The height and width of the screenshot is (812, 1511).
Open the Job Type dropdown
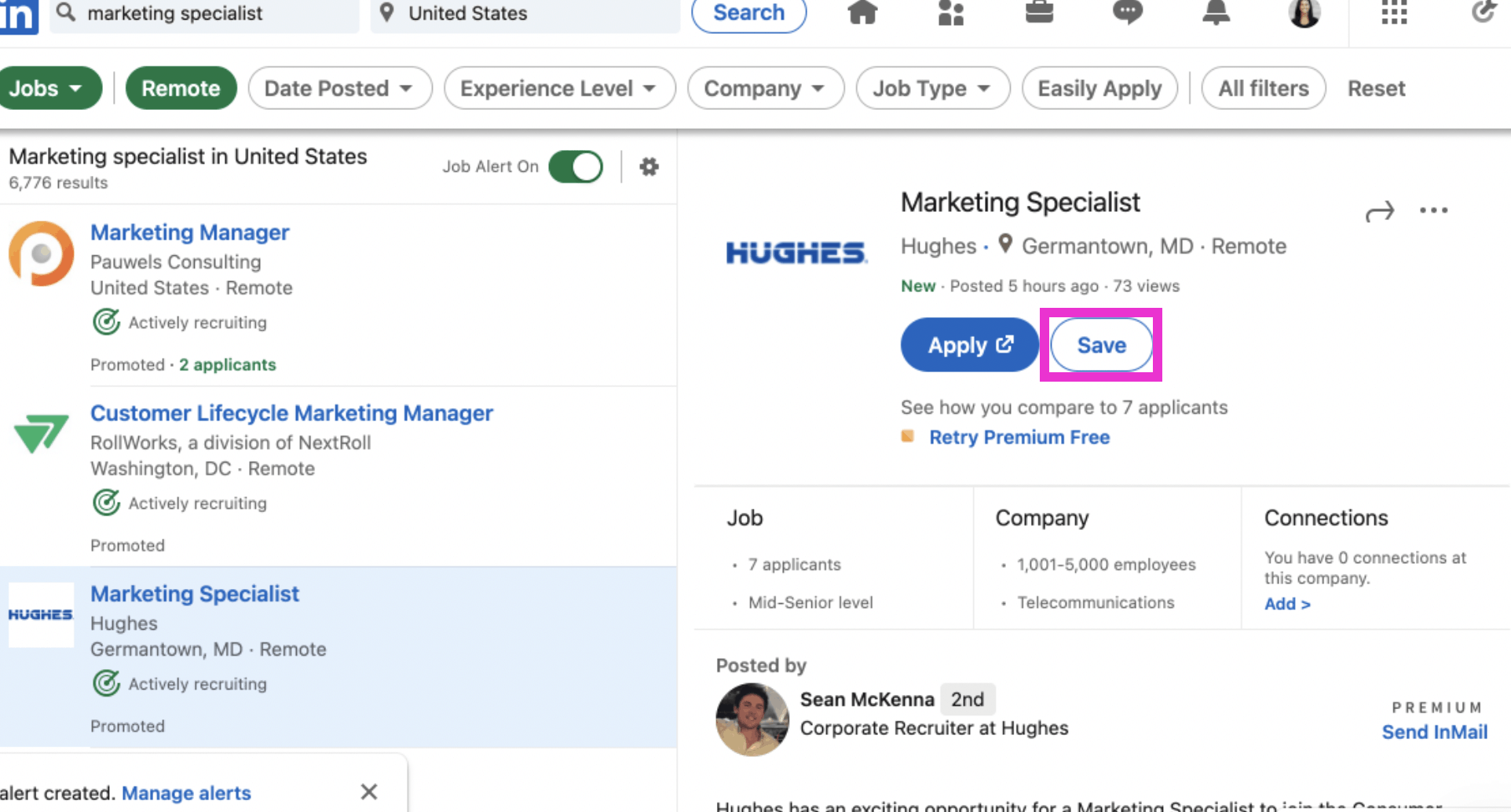(933, 88)
